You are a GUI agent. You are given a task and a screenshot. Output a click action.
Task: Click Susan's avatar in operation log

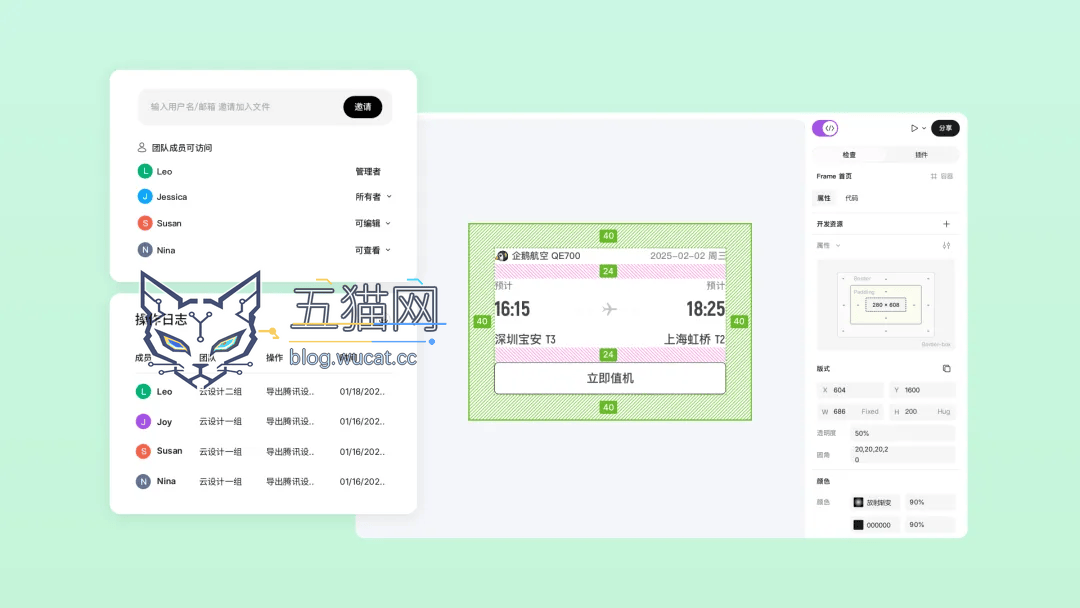pyautogui.click(x=143, y=452)
